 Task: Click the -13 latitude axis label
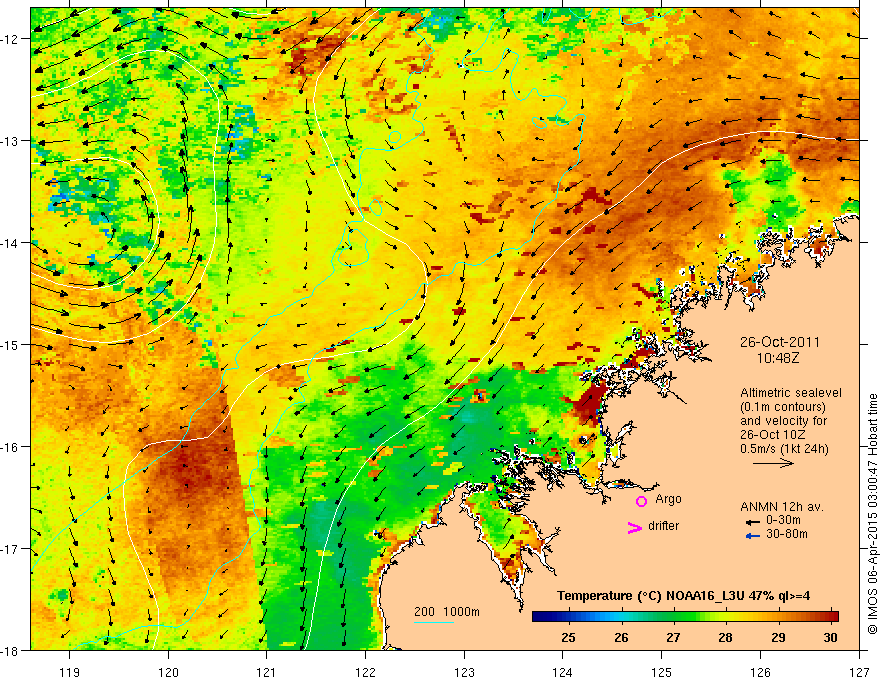[11, 141]
